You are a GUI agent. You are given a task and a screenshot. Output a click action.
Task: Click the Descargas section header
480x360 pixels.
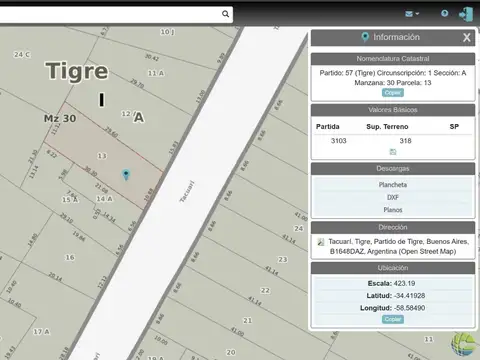pos(393,169)
